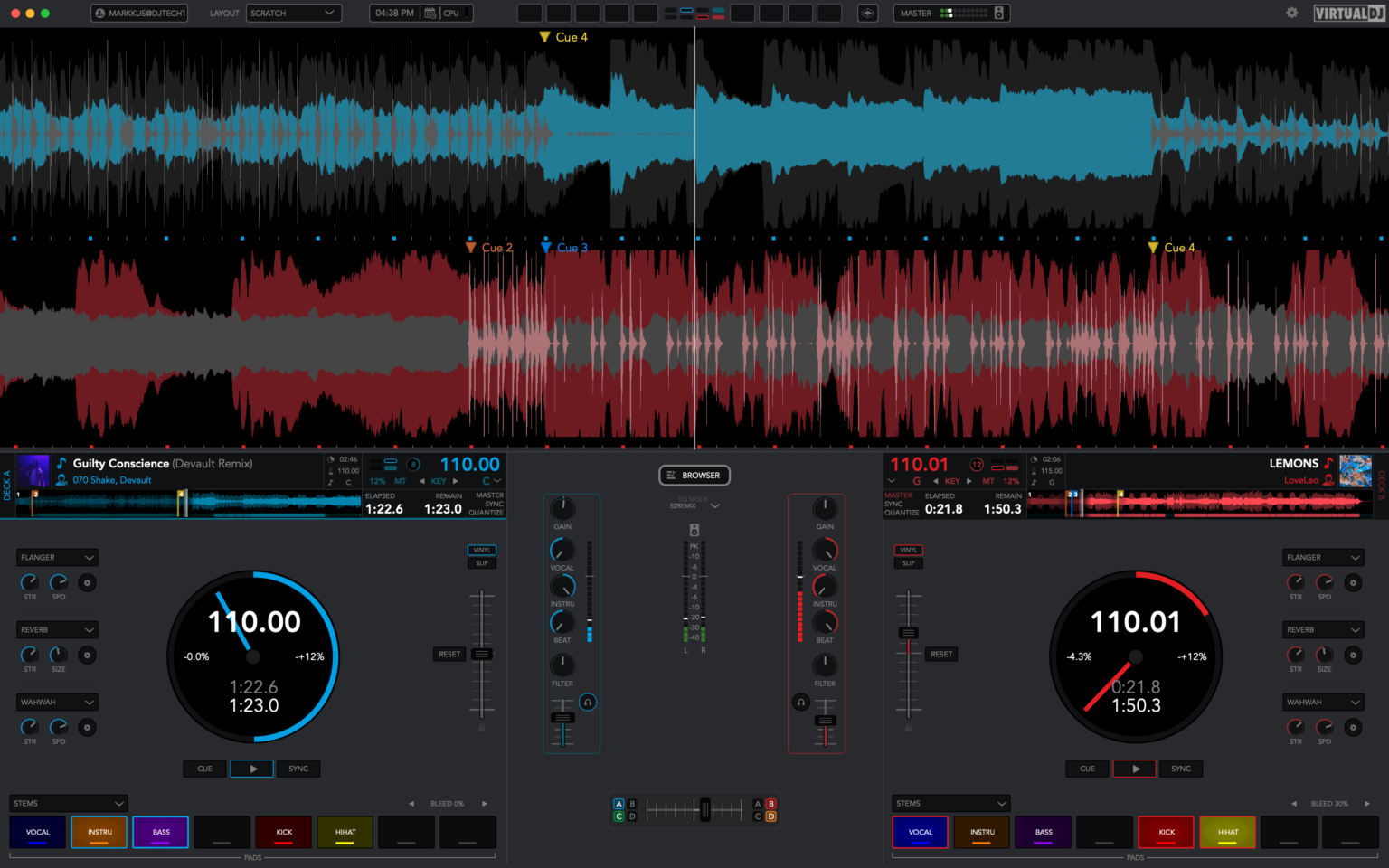Screen dimensions: 1389x868
Task: Click the record loop icon beside MASTER meter
Action: (997, 13)
